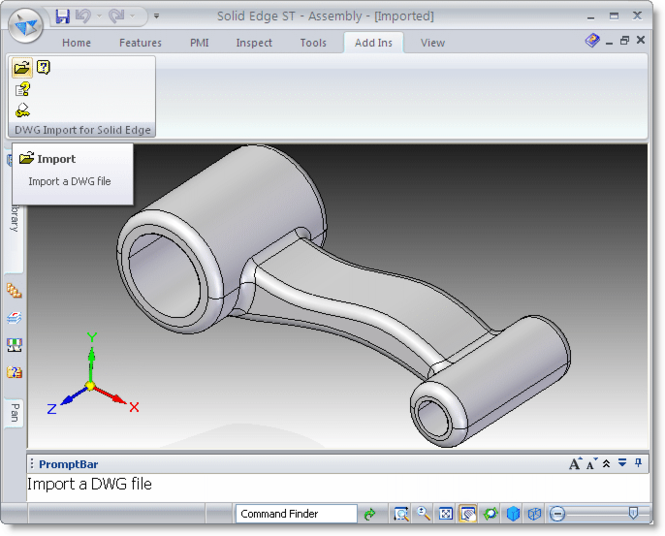Image resolution: width=665 pixels, height=536 pixels.
Task: Open the Inspect ribbon tab
Action: (x=254, y=43)
